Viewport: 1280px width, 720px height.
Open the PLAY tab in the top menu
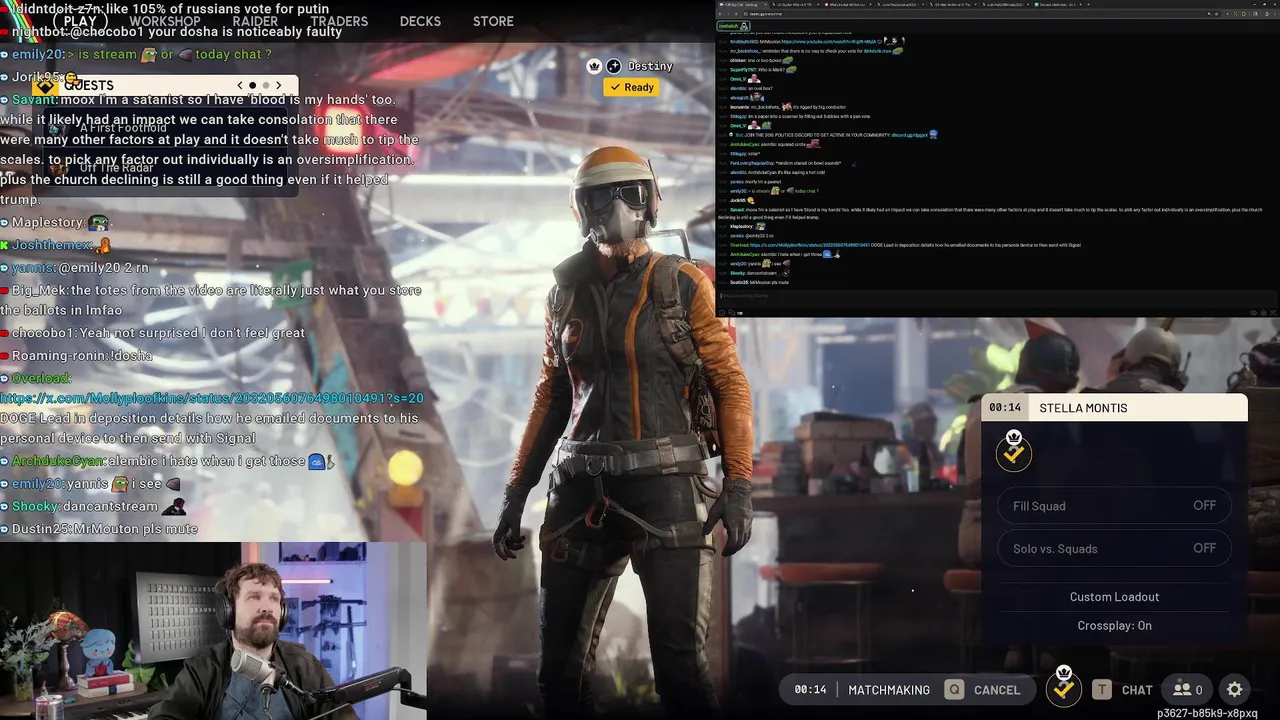tap(80, 21)
